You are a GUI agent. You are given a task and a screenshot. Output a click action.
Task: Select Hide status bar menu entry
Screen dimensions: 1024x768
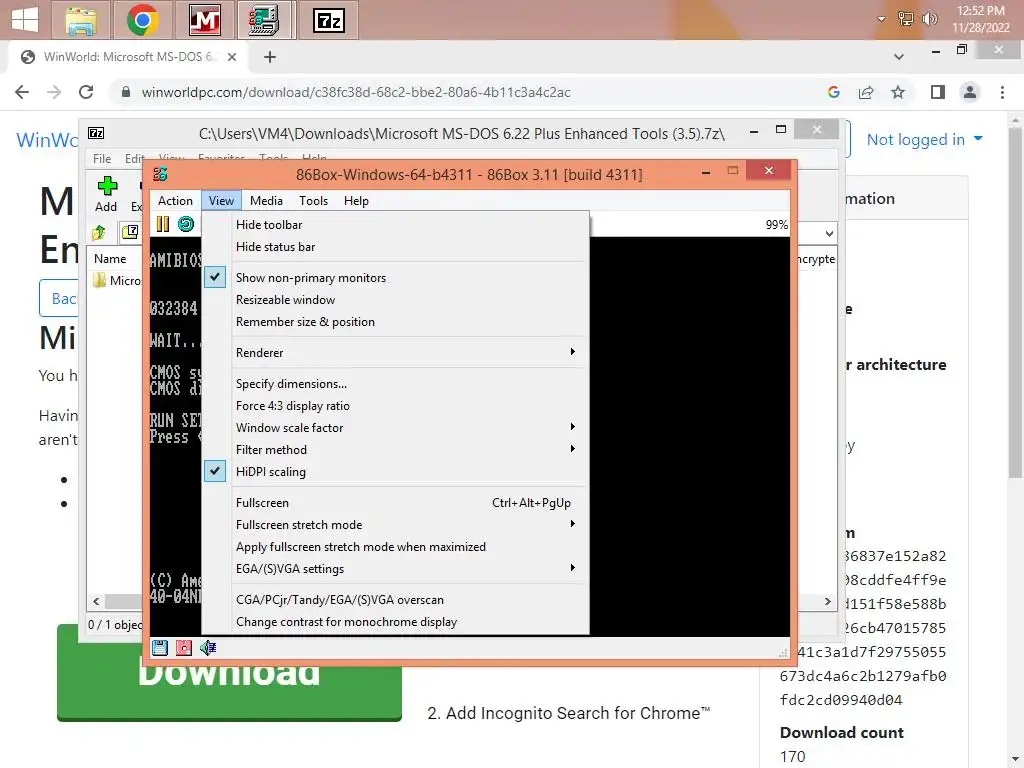point(396,247)
